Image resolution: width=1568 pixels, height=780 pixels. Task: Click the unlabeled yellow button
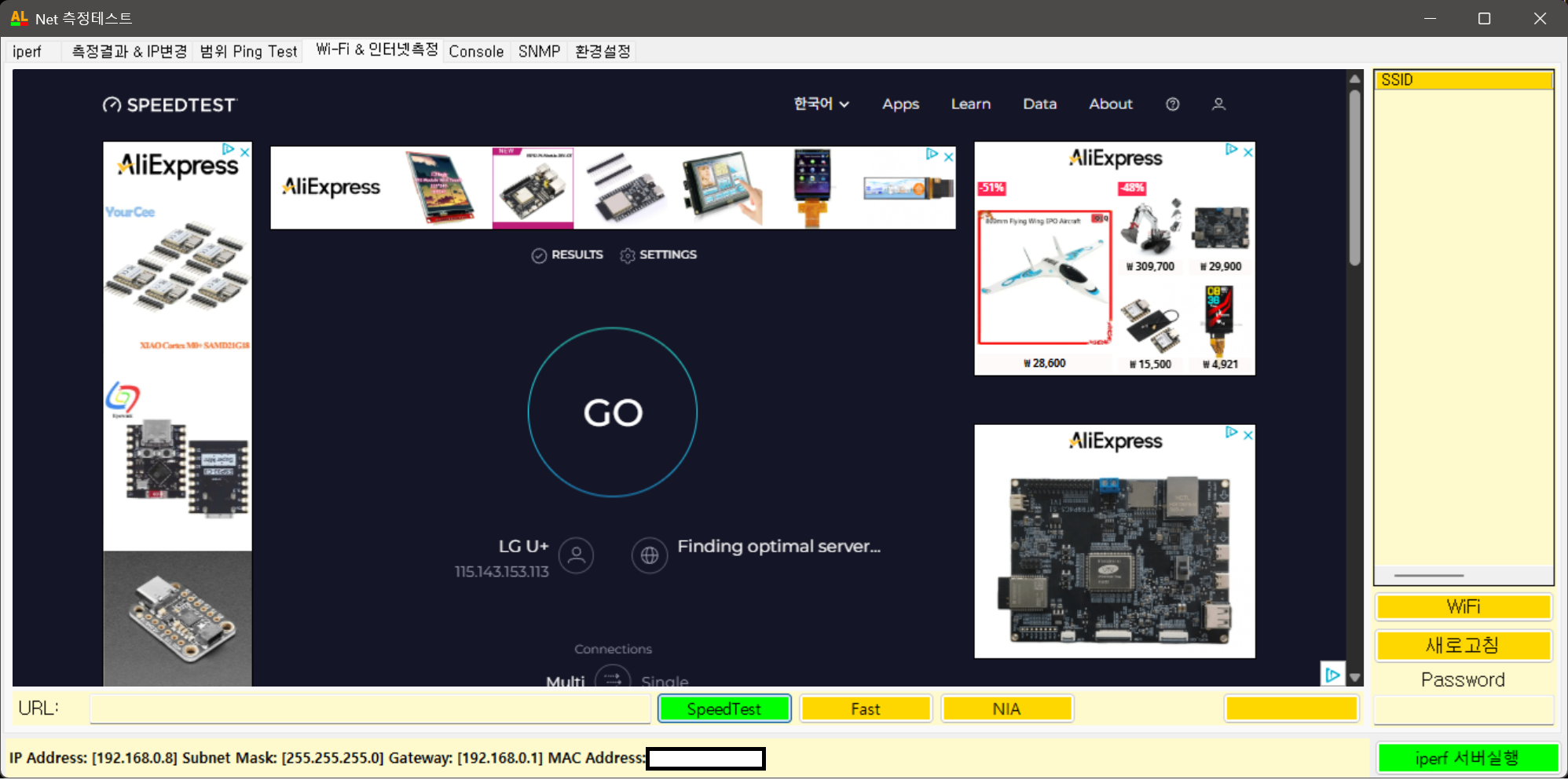point(1291,709)
